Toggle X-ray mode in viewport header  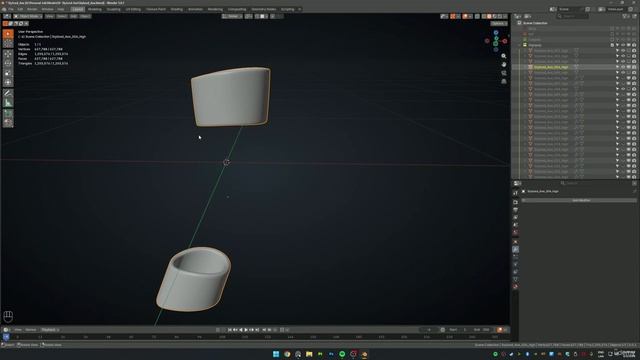(x=477, y=16)
